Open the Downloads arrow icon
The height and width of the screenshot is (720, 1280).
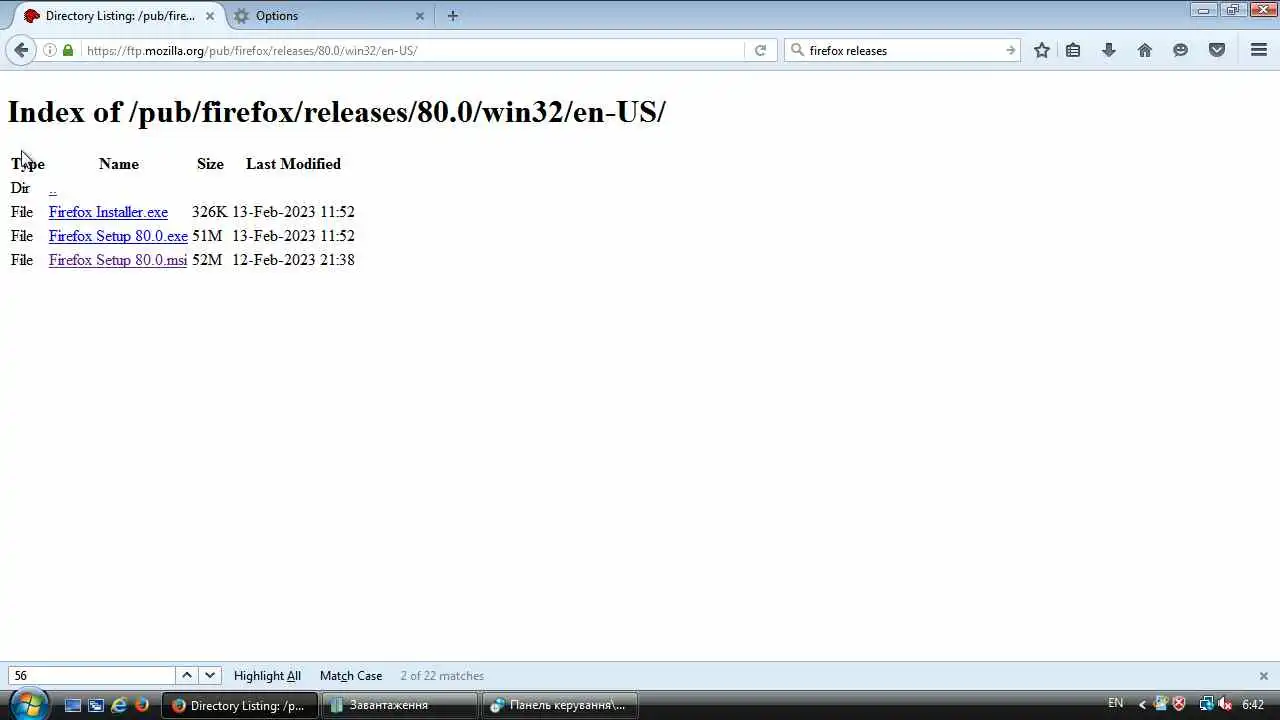(x=1108, y=50)
